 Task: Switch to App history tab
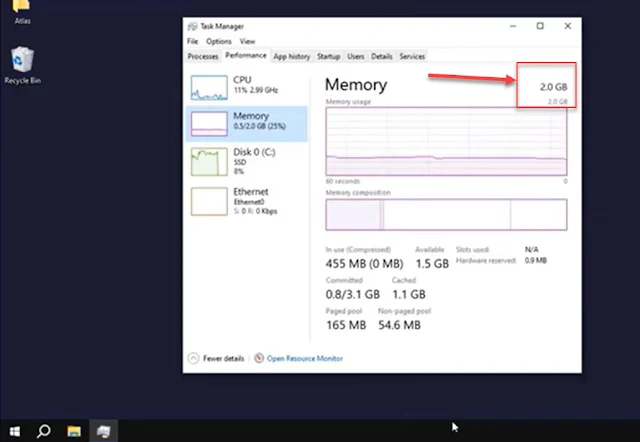click(291, 56)
